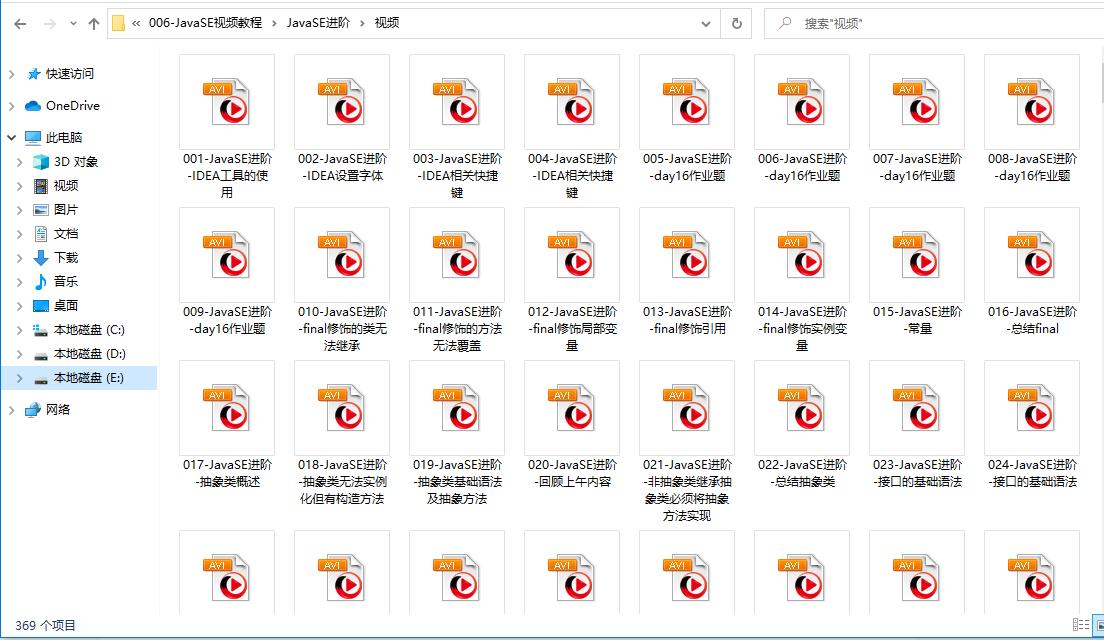Click the Forward navigation arrow

pos(49,24)
